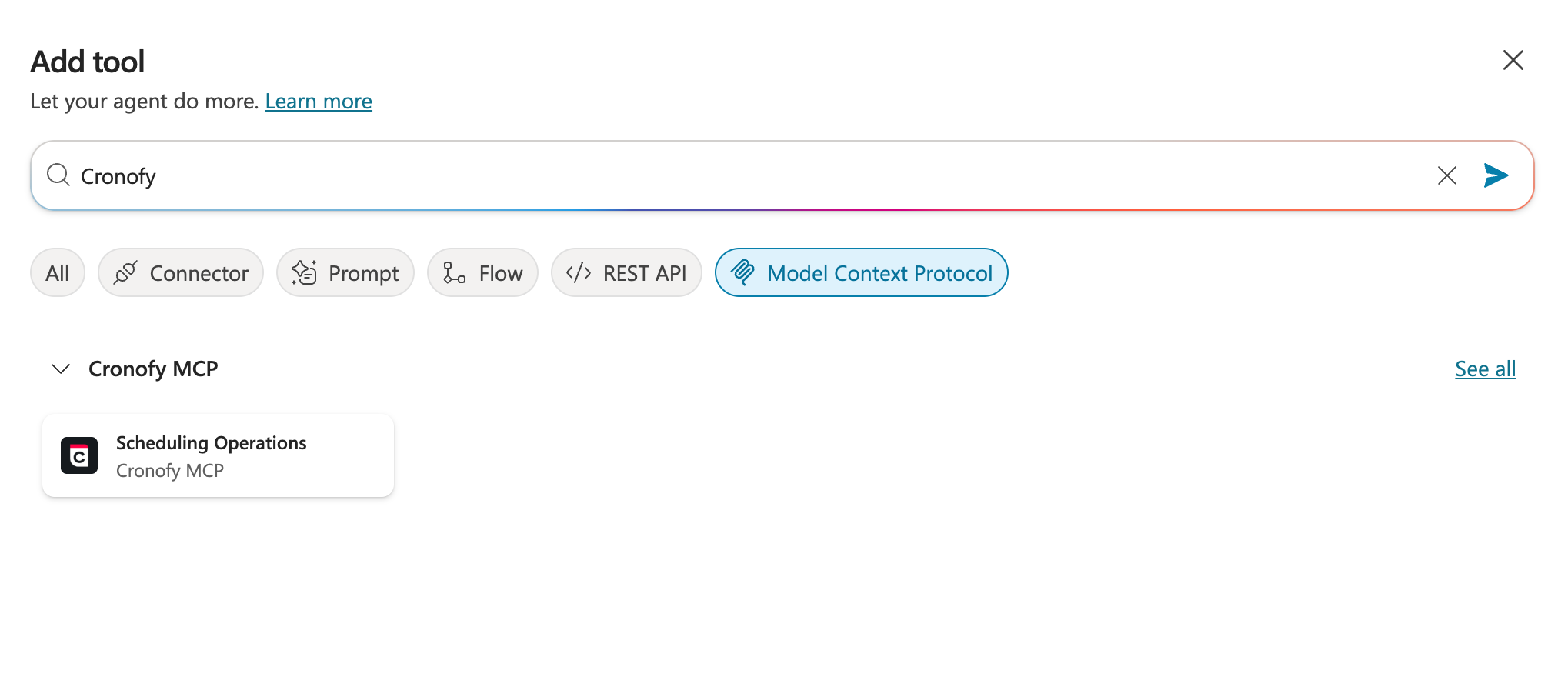The height and width of the screenshot is (674, 1568).
Task: Filter tools by Connector label
Action: [x=199, y=273]
